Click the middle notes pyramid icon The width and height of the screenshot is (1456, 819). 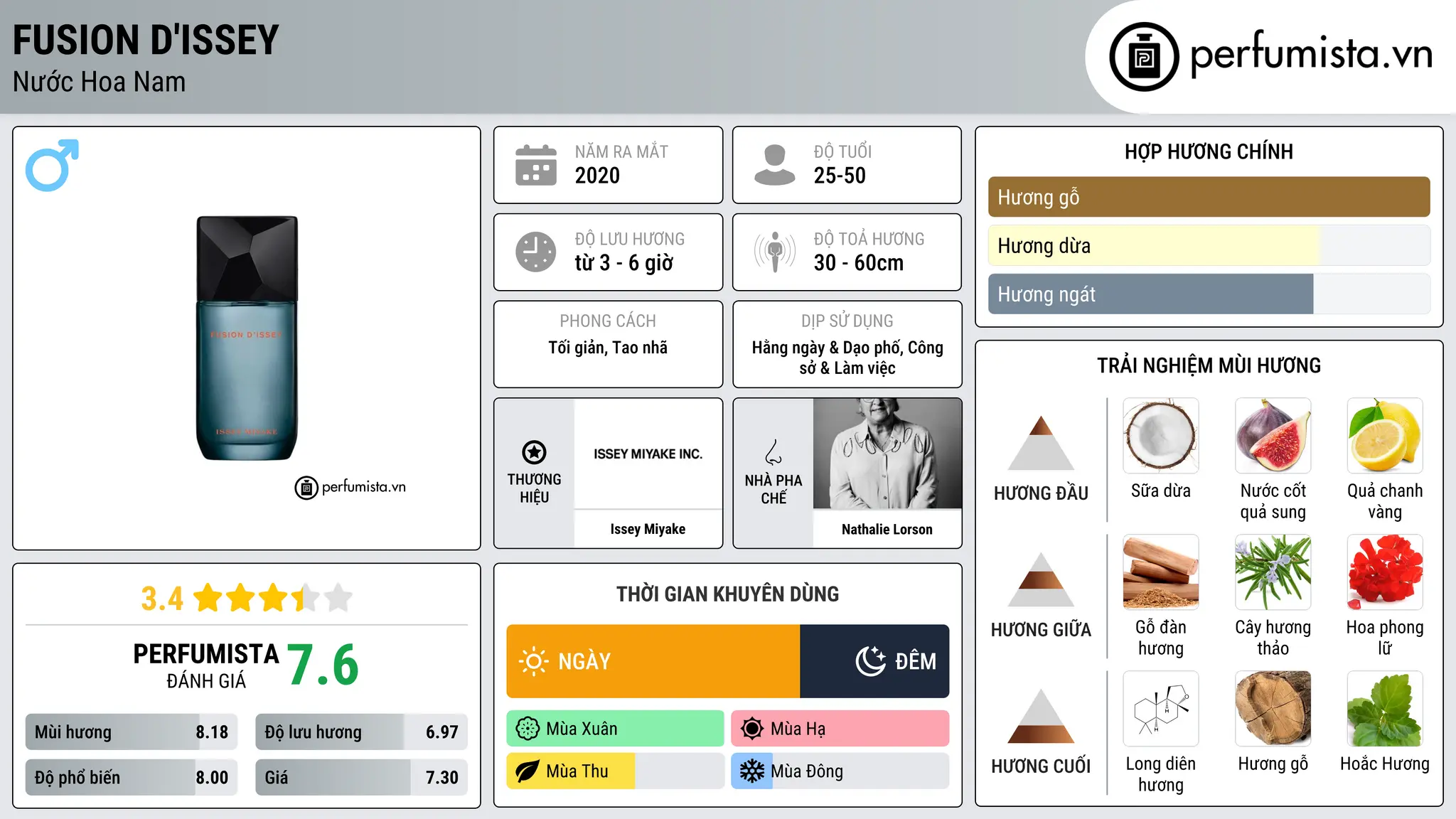pos(1041,579)
